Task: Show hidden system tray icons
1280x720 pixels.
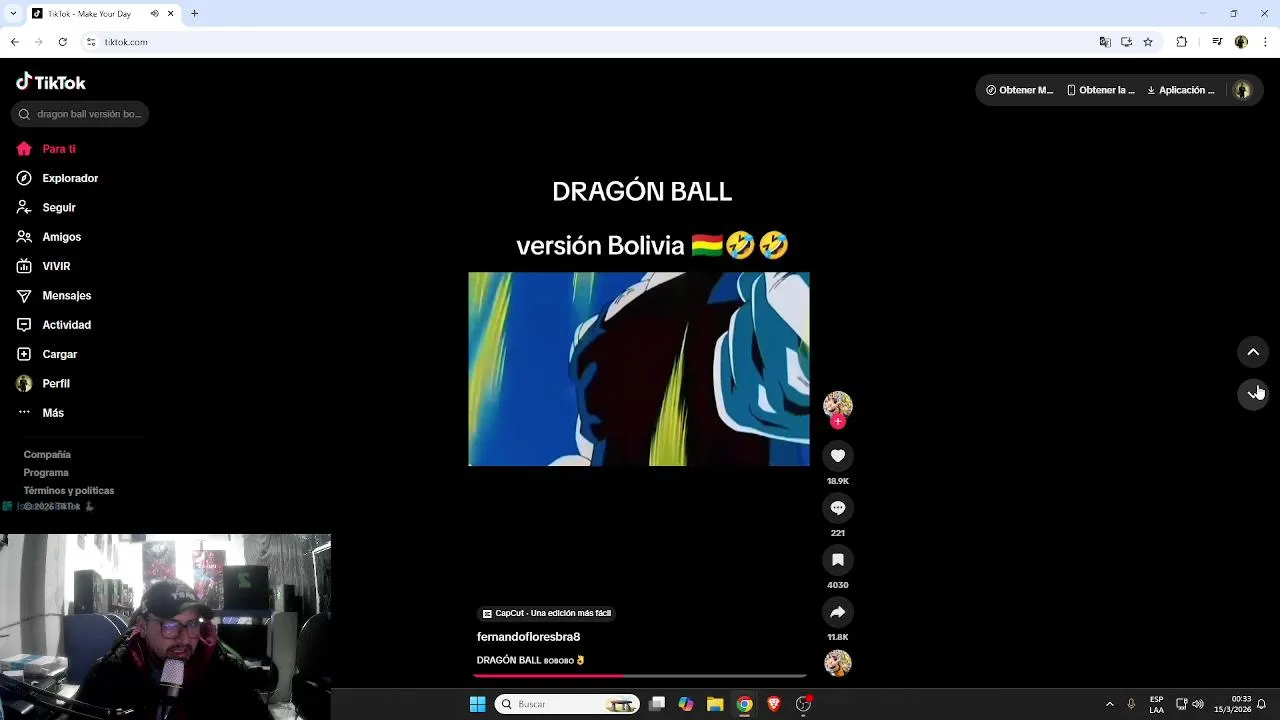Action: pyautogui.click(x=1109, y=704)
